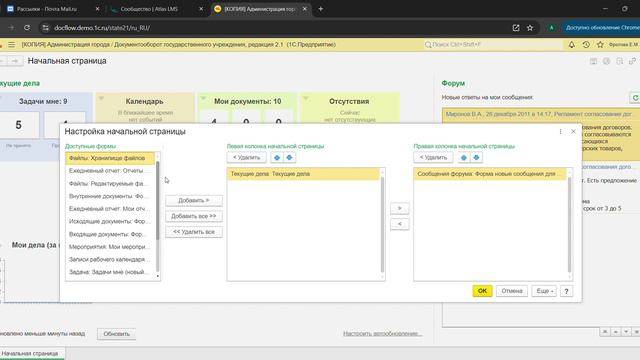
Task: Move item to left column with < button
Action: (400, 224)
